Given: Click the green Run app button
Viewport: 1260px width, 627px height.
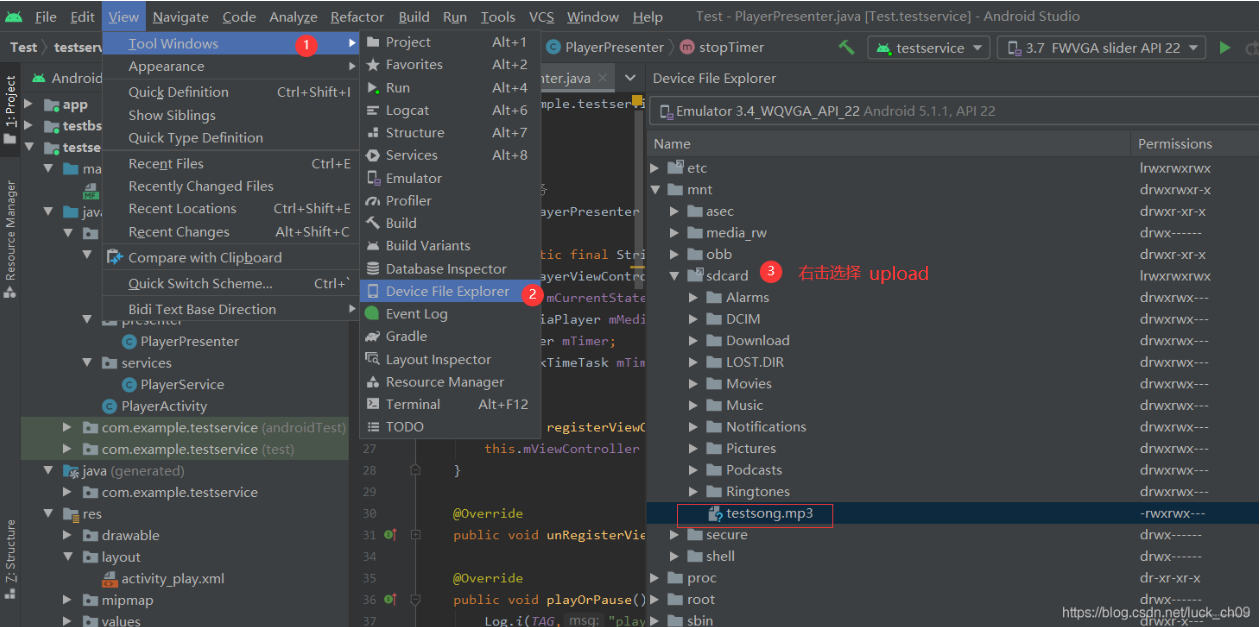Looking at the screenshot, I should (1225, 47).
